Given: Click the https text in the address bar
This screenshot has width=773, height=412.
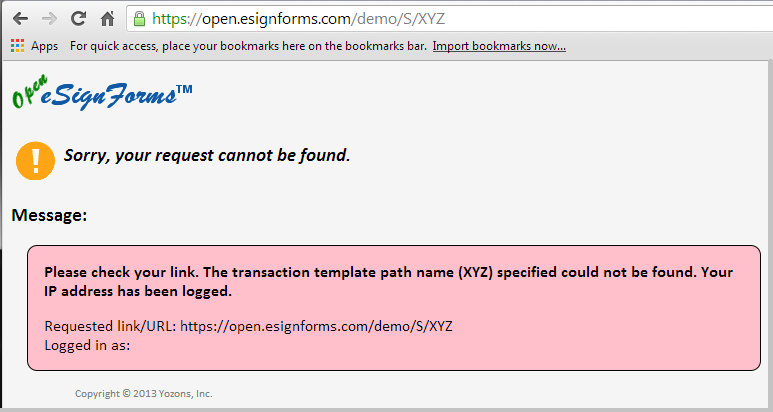Looking at the screenshot, I should point(171,18).
